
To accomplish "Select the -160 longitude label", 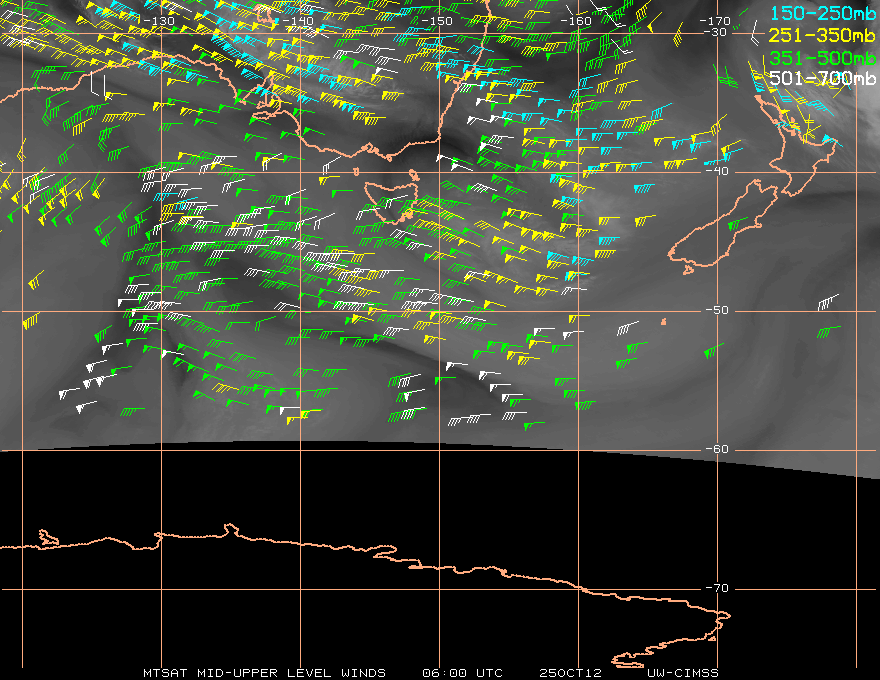I will [x=576, y=21].
